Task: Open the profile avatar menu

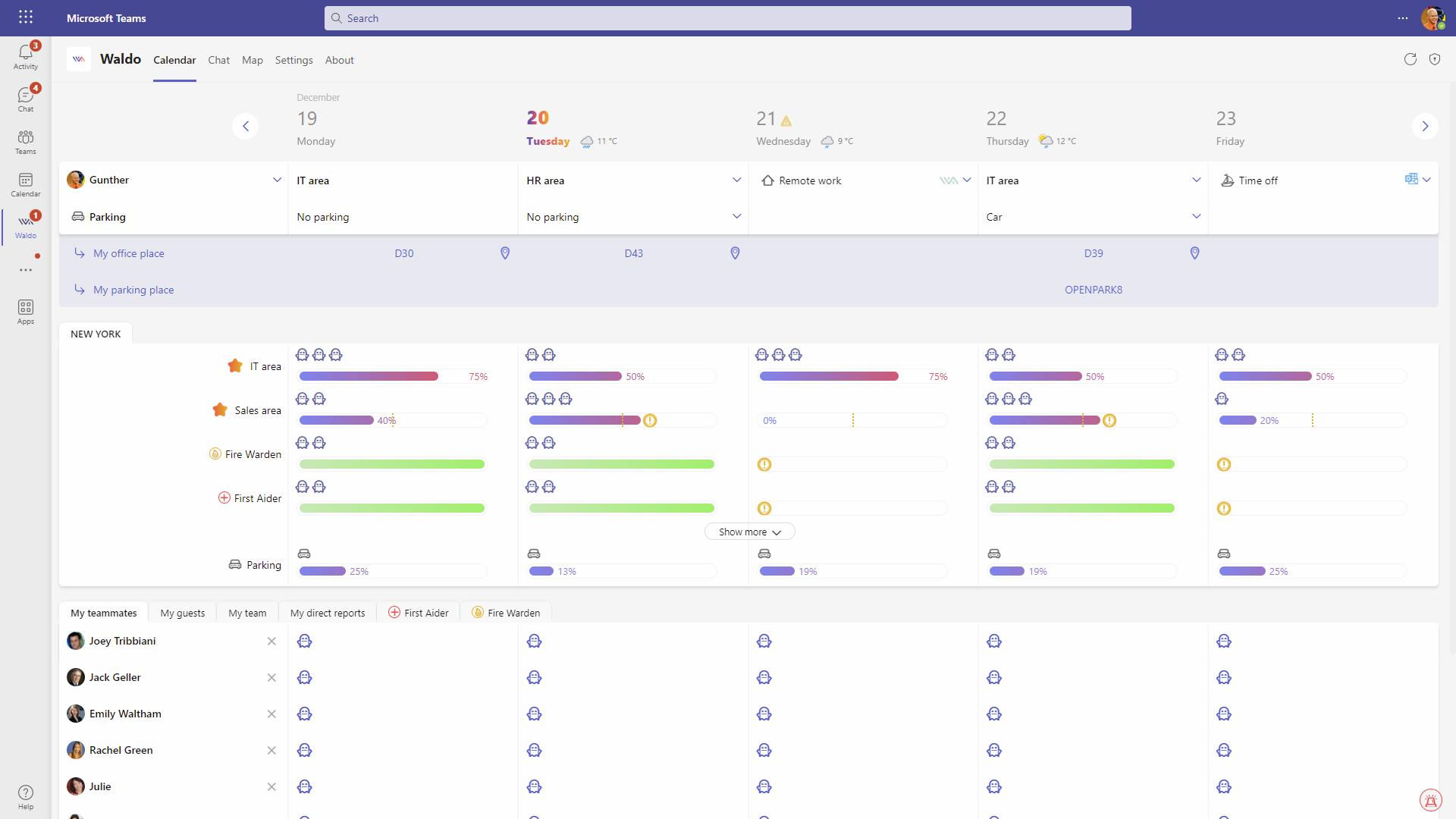Action: (1432, 18)
